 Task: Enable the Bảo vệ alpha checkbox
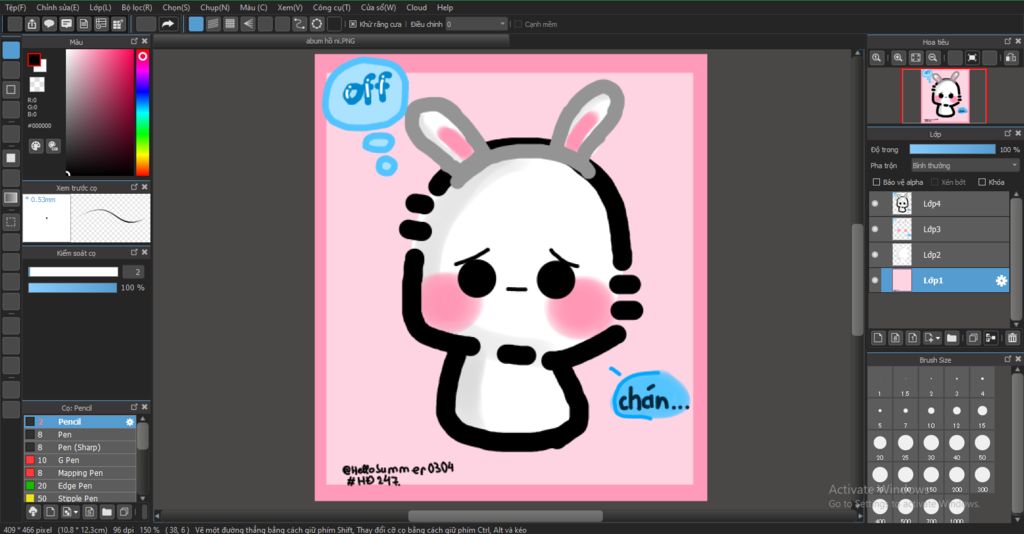[876, 182]
